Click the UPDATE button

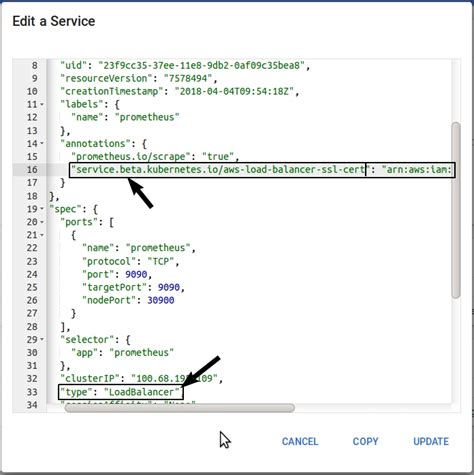(431, 441)
